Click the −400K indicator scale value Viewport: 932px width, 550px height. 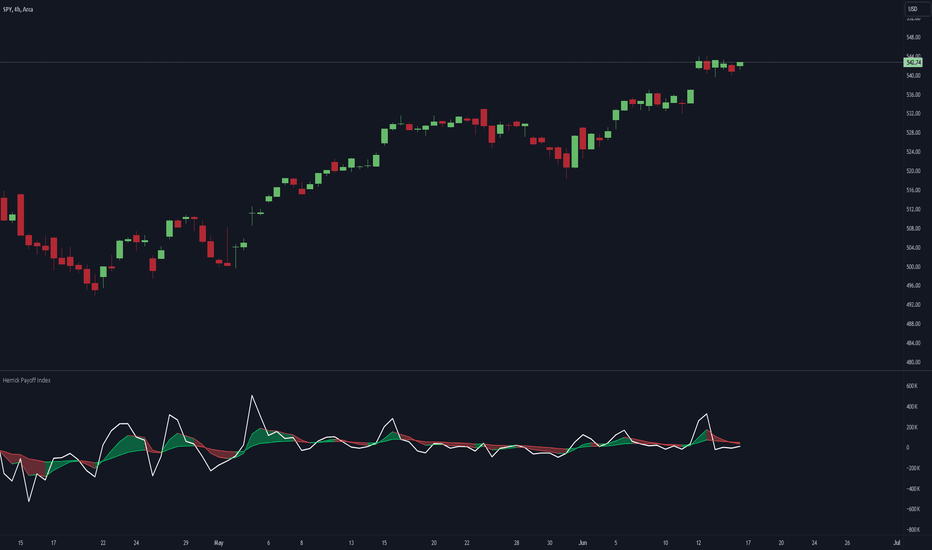click(912, 489)
